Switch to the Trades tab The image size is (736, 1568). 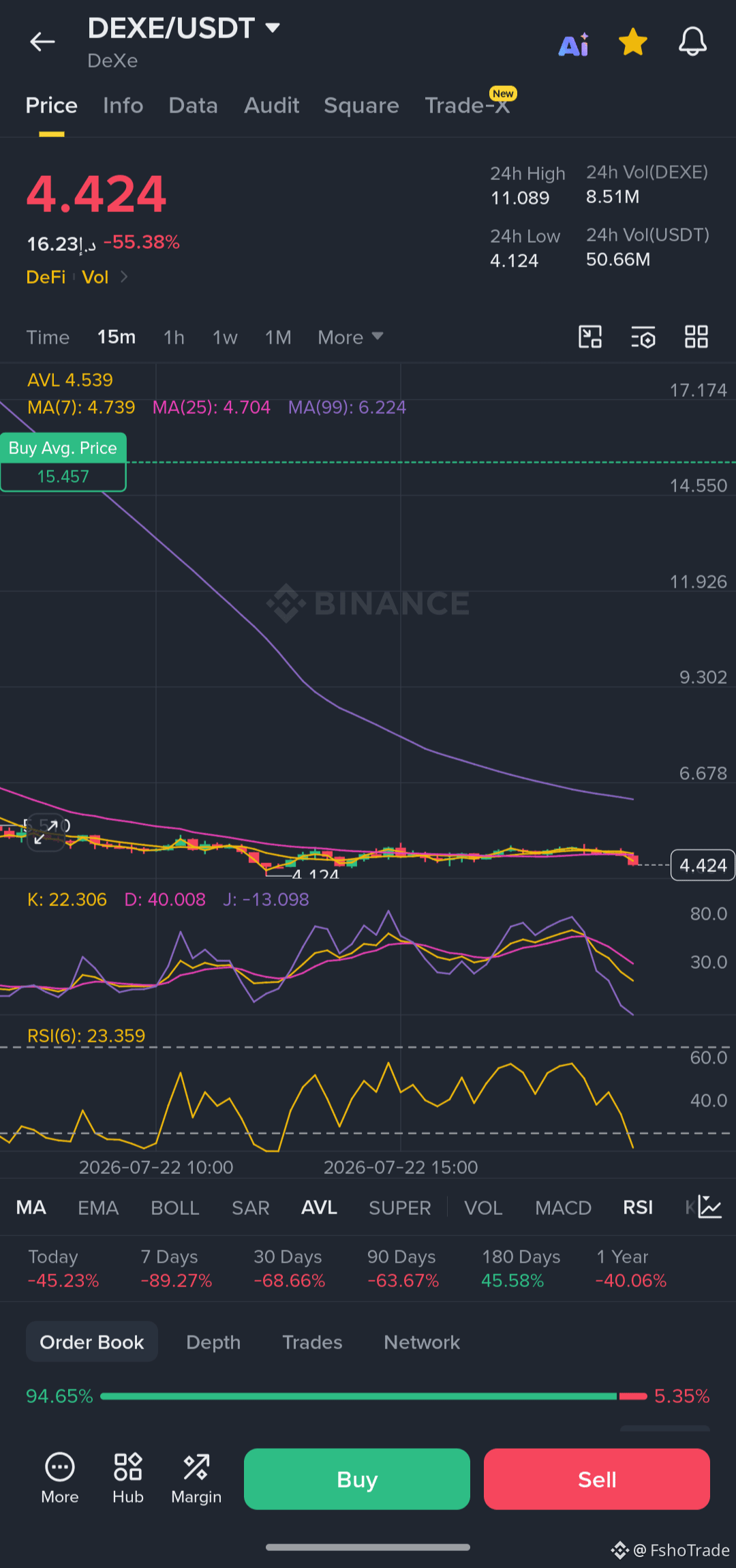coord(312,1342)
